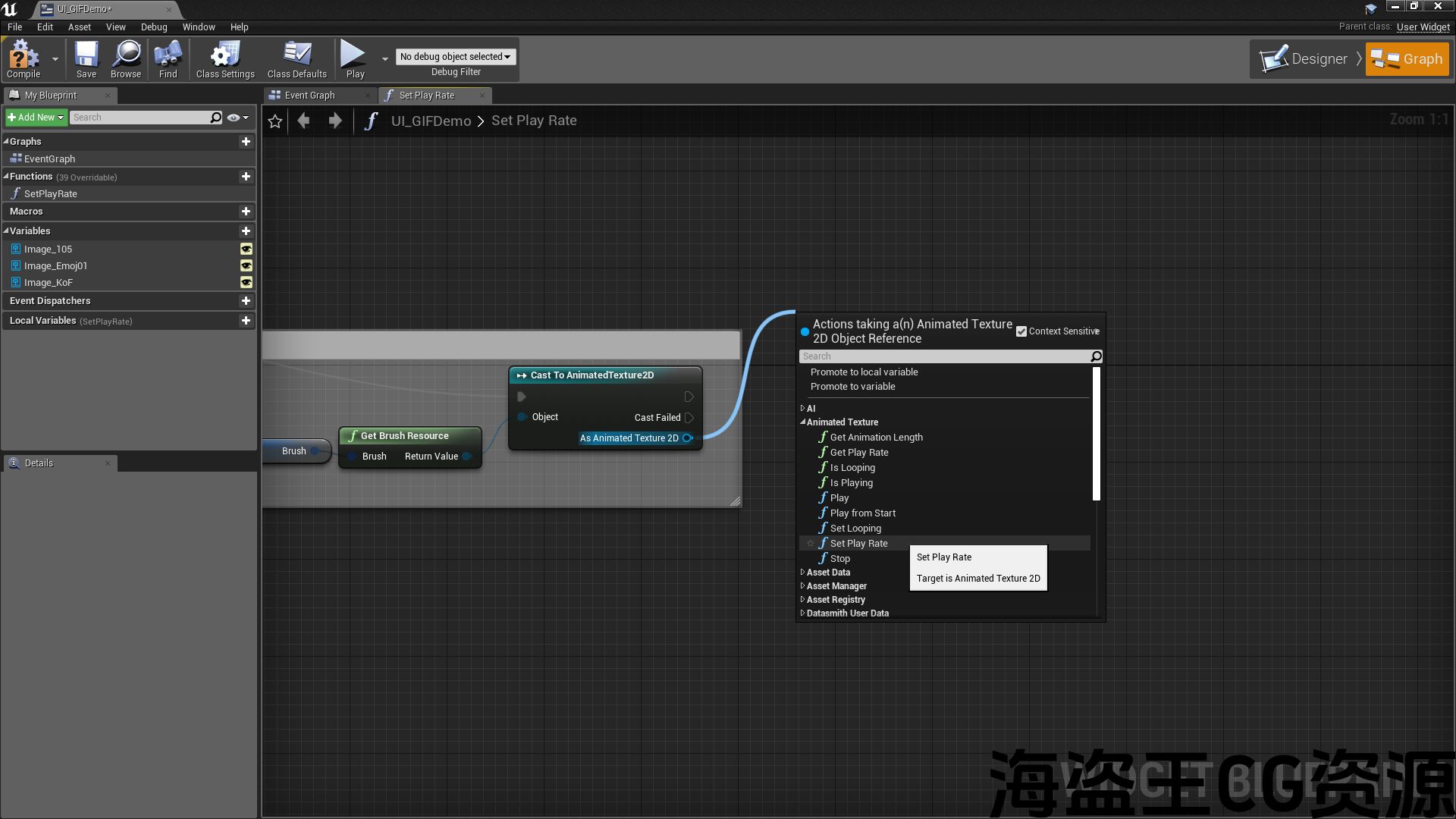Open Class Settings from toolbar

[225, 59]
